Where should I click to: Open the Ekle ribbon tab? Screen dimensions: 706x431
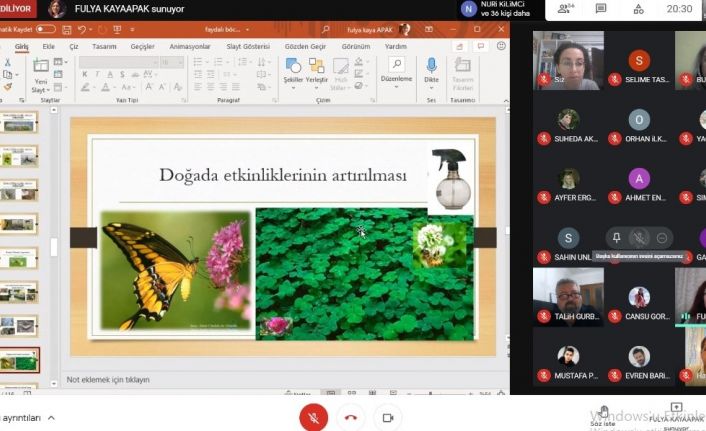pyautogui.click(x=49, y=46)
